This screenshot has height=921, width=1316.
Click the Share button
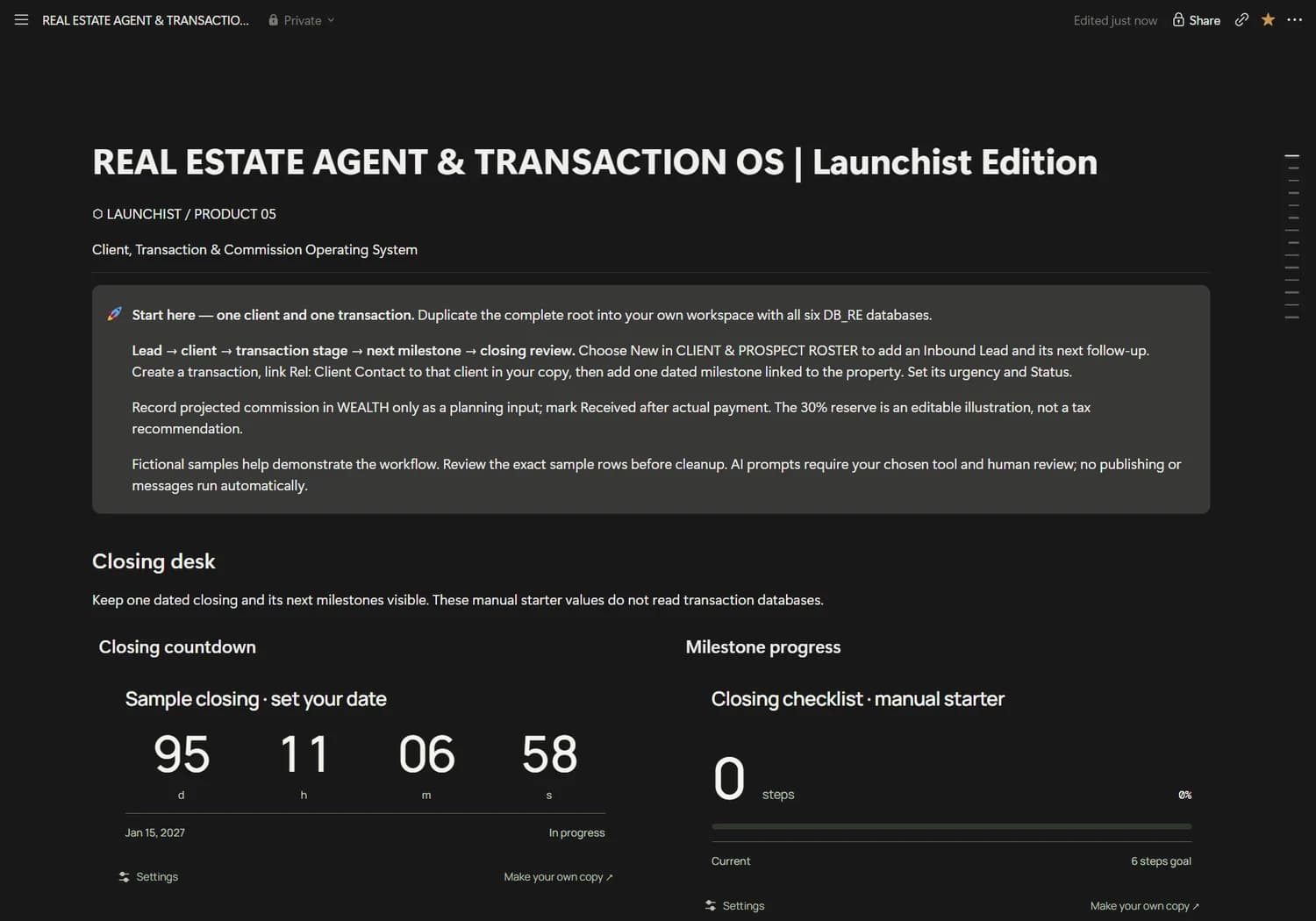[x=1197, y=20]
